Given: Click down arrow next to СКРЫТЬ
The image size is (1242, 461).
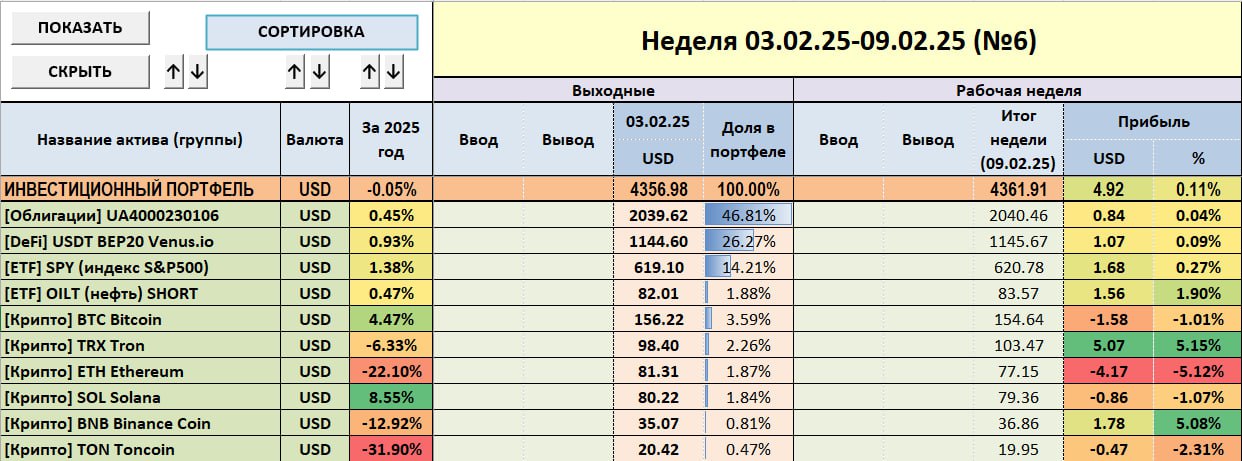Looking at the screenshot, I should (x=197, y=72).
